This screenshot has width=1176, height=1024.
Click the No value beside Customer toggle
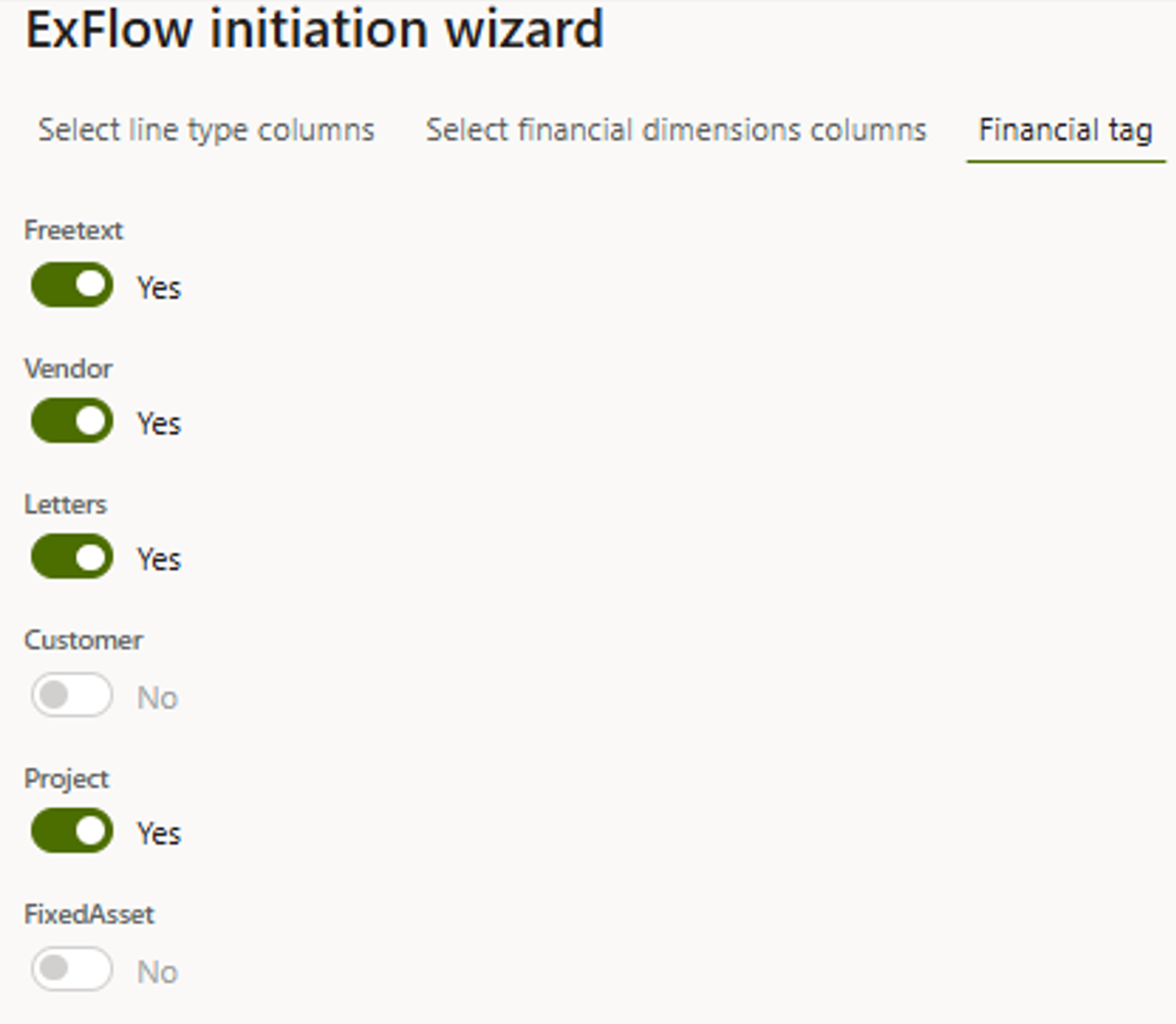coord(157,698)
